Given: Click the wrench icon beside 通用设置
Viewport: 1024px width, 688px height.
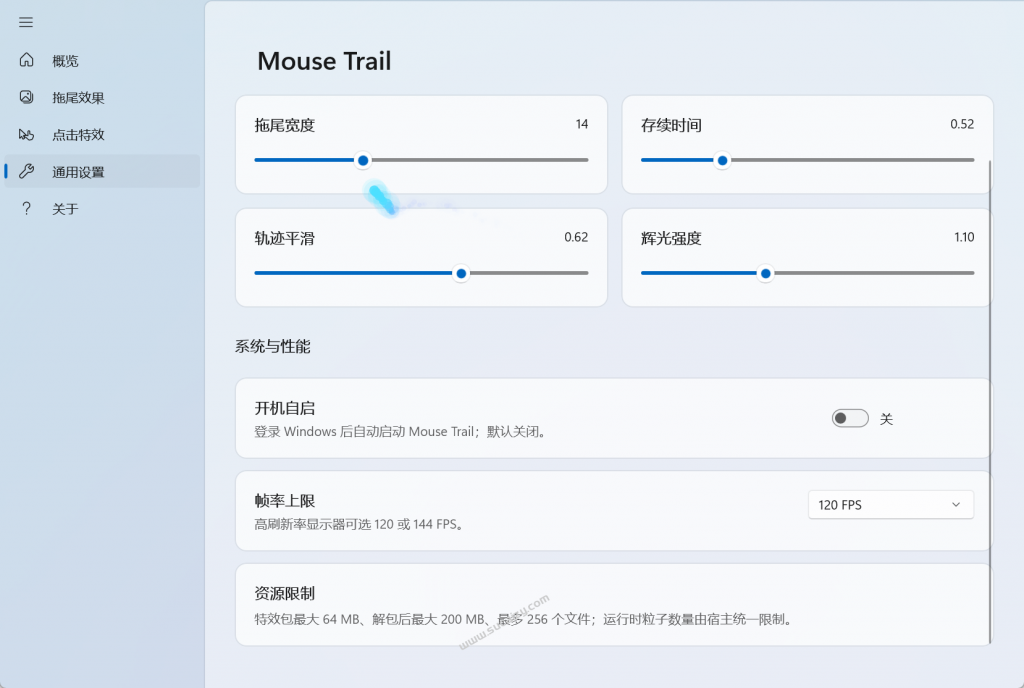Looking at the screenshot, I should point(26,172).
